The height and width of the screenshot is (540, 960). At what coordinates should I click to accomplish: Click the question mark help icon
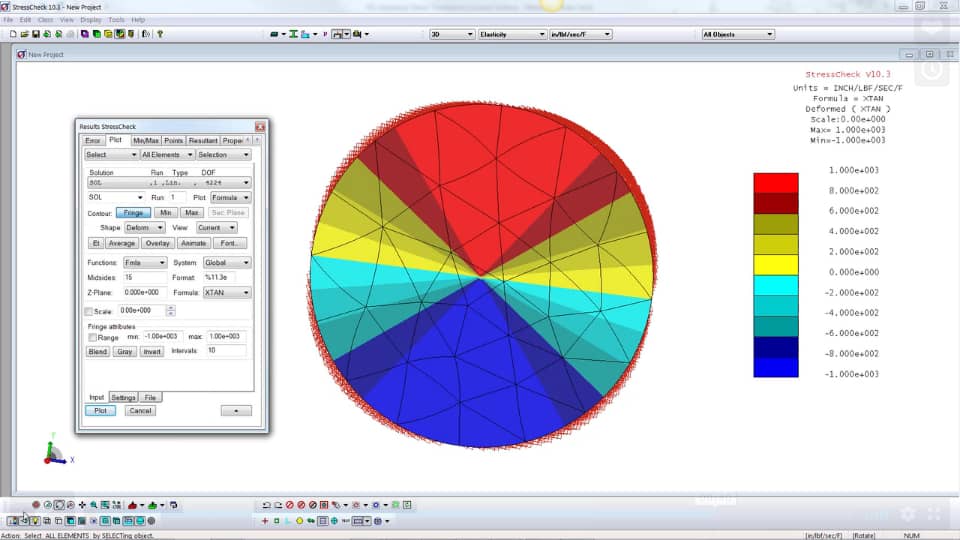tap(160, 34)
